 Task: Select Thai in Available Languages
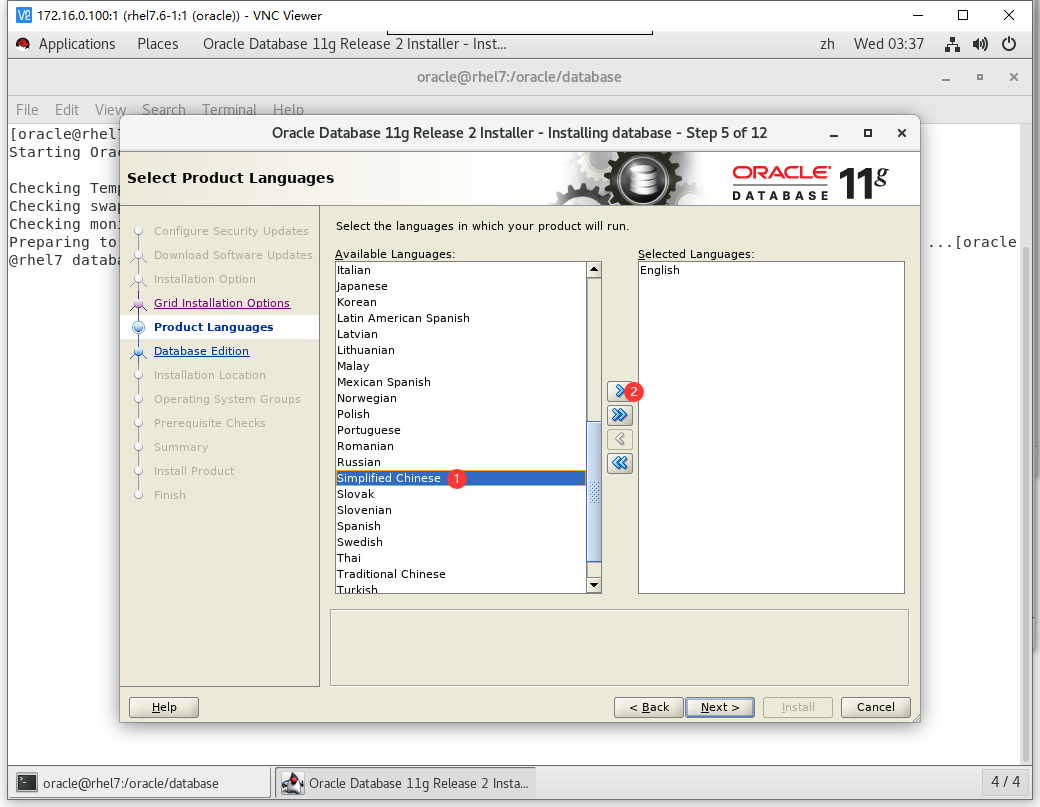pyautogui.click(x=460, y=558)
